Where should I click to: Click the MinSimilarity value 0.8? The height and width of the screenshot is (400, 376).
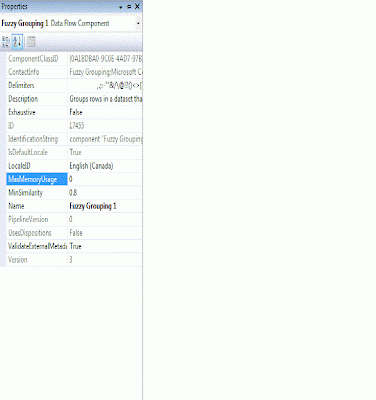(x=73, y=193)
